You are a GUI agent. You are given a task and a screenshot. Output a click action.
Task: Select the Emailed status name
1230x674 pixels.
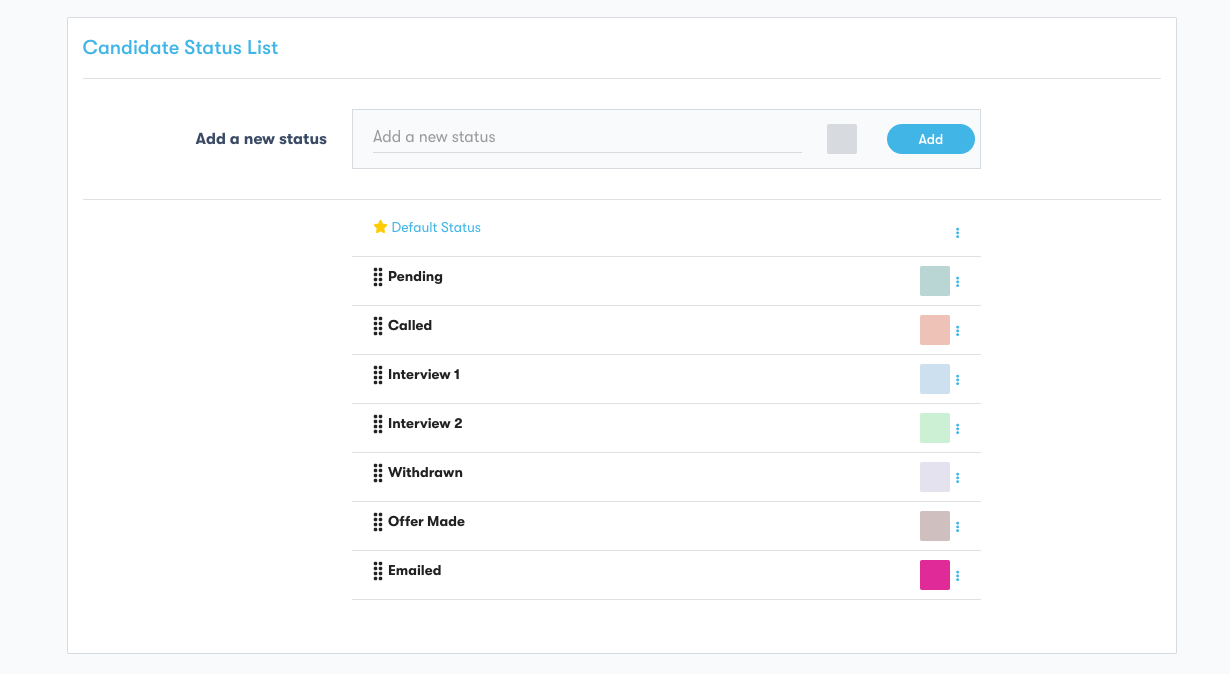(415, 571)
